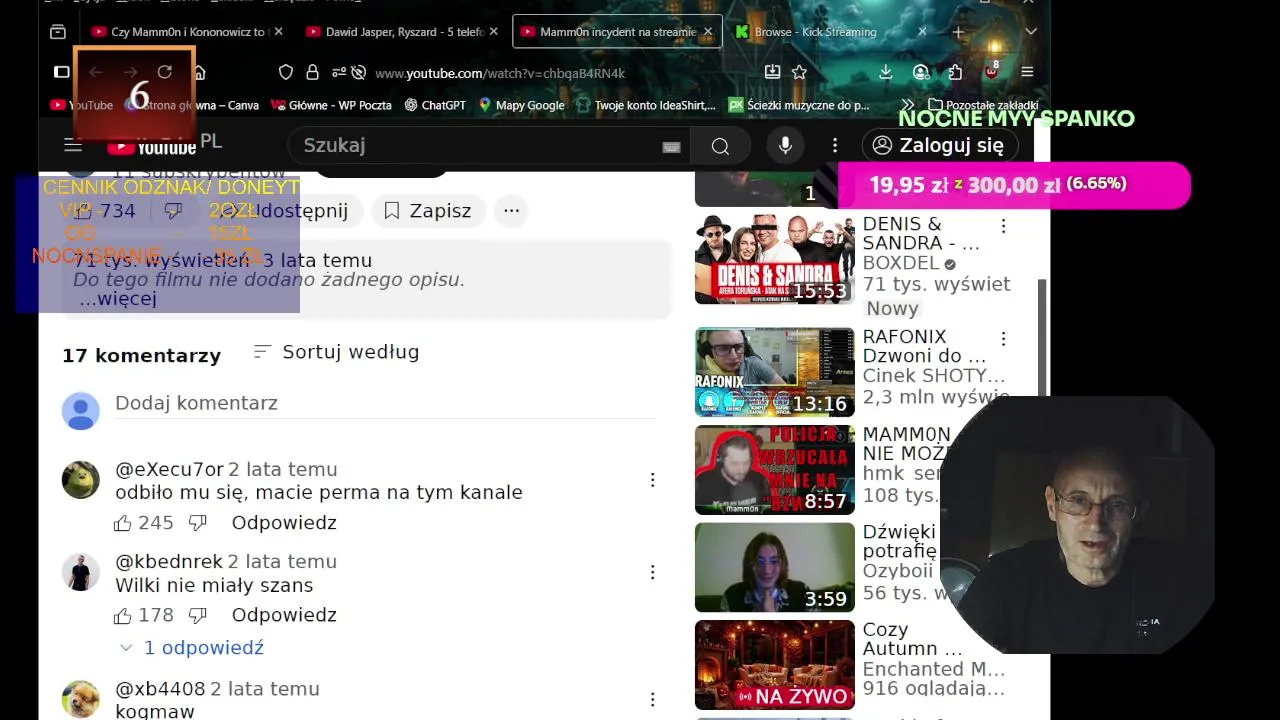
Task: Reply to @eXecu7or's comment
Action: [x=284, y=523]
